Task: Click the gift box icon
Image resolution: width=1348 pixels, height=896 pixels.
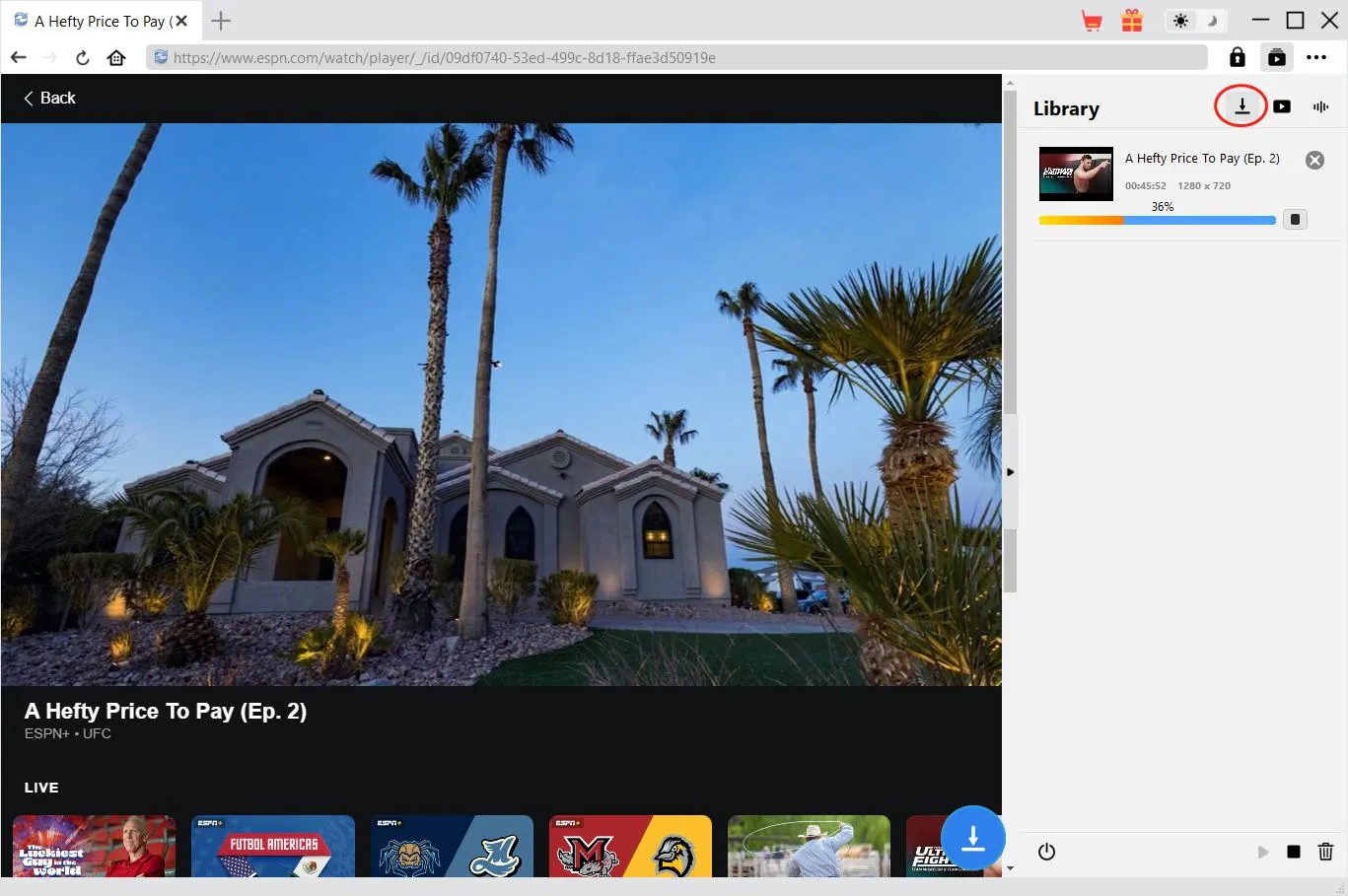Action: coord(1132,21)
